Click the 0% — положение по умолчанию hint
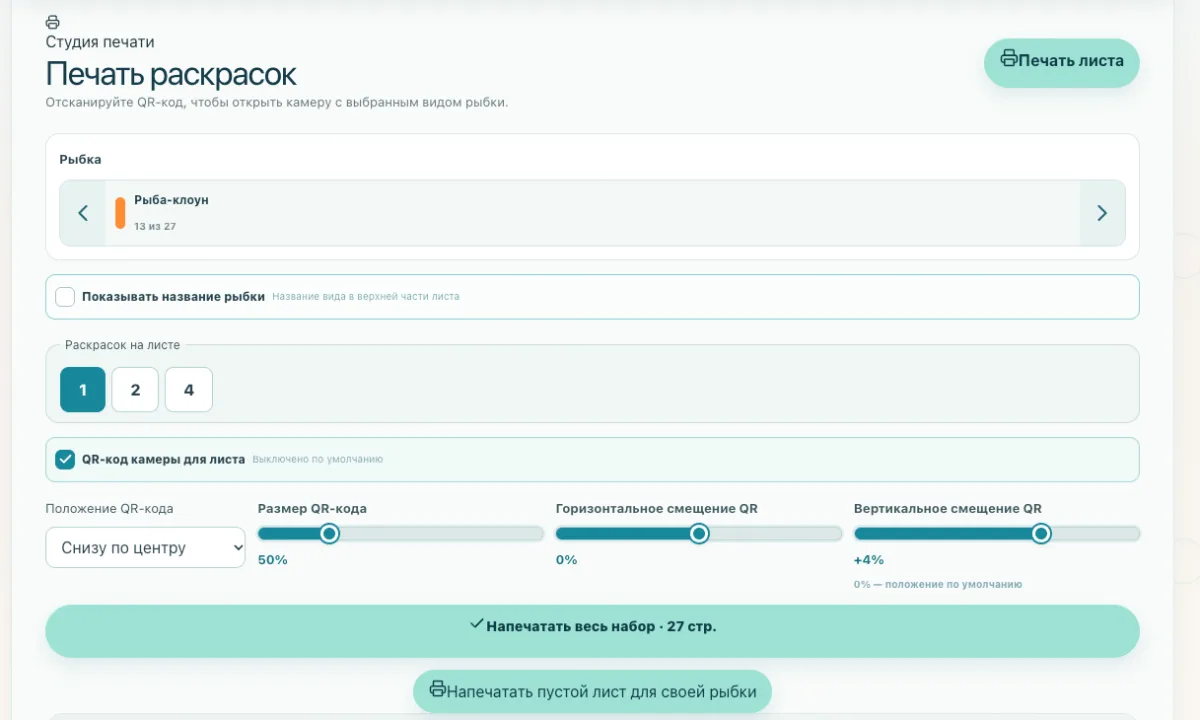 (x=938, y=584)
